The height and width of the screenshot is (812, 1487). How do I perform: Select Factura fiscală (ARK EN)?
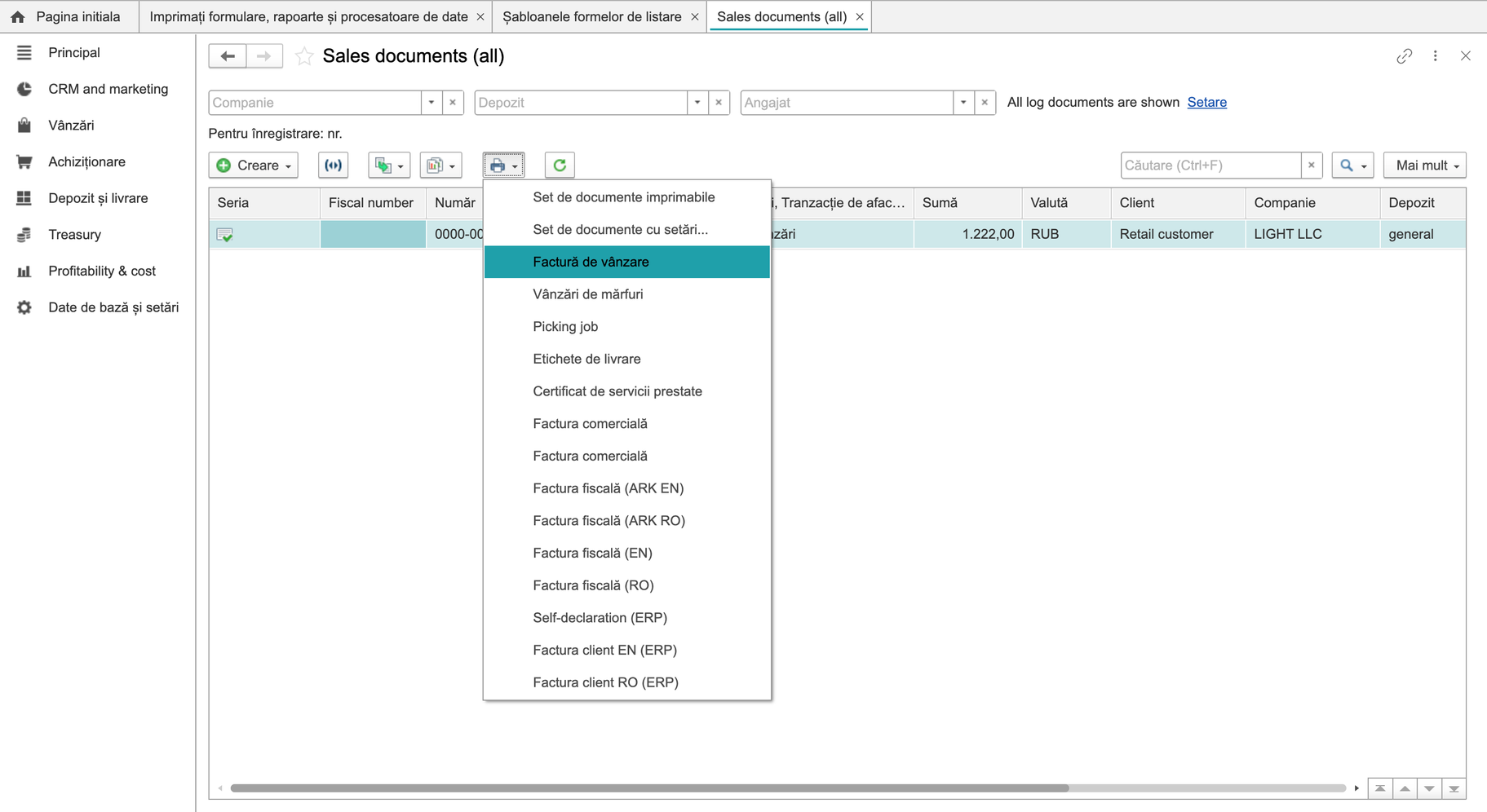627,488
